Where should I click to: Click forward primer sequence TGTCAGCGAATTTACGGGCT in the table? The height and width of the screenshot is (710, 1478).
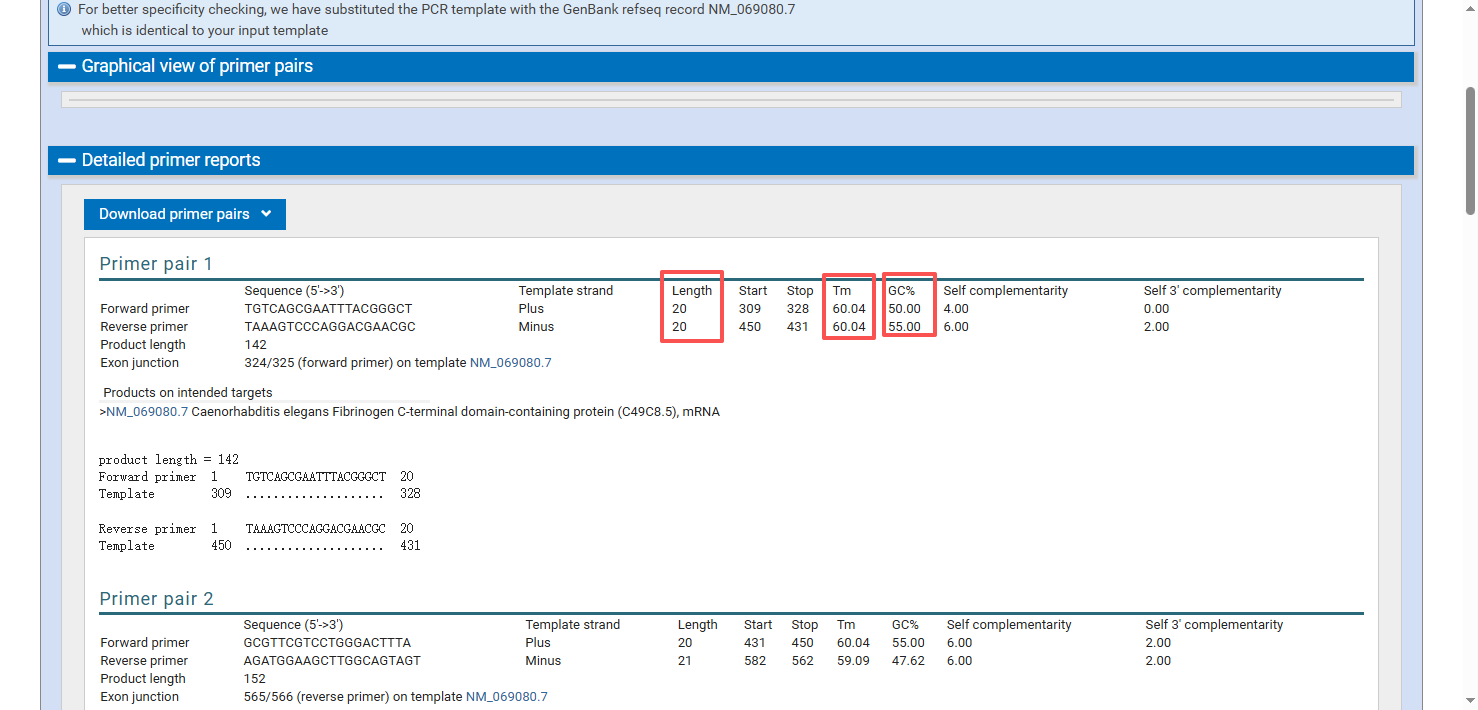point(328,309)
